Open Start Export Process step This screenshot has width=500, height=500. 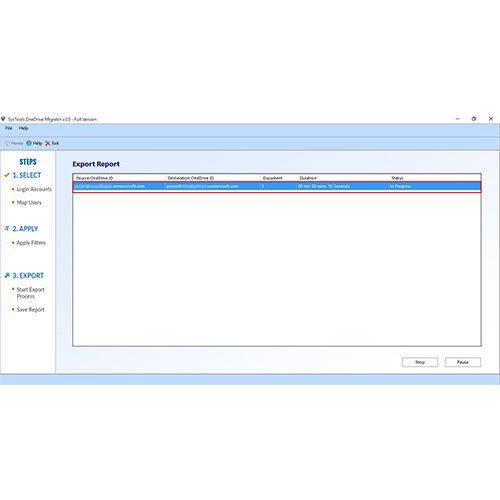pos(30,293)
